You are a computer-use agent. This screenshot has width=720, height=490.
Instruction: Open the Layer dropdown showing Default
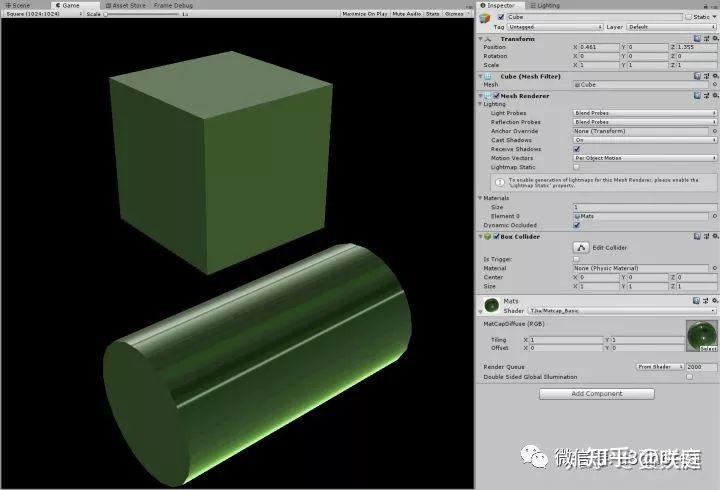671,27
